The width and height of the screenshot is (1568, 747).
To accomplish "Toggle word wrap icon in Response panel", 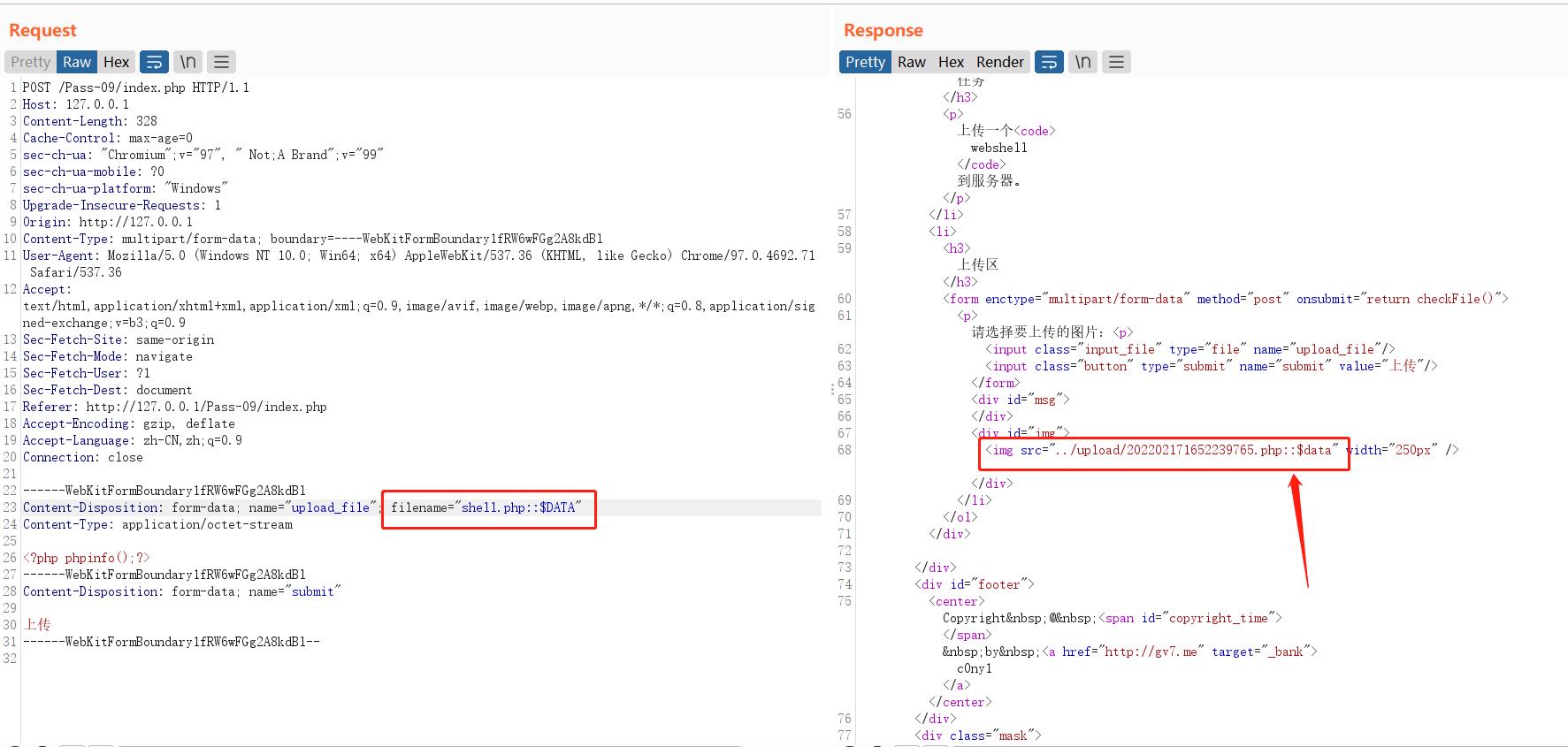I will (x=1049, y=62).
